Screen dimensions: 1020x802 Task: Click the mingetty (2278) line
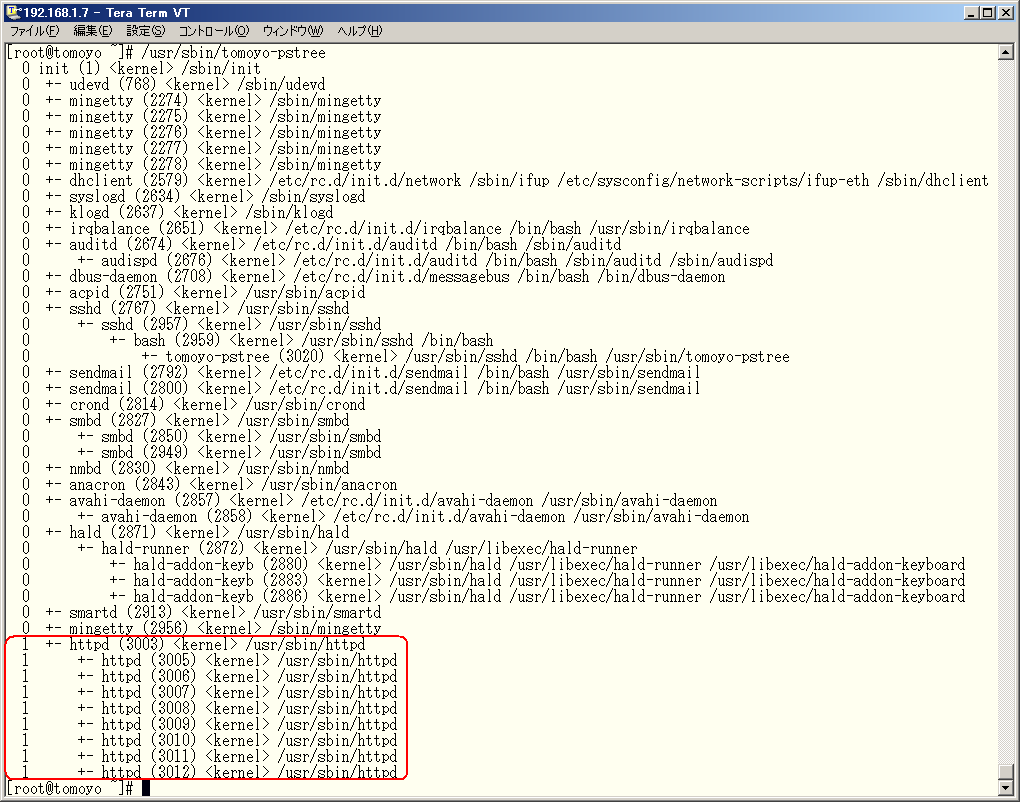point(201,165)
